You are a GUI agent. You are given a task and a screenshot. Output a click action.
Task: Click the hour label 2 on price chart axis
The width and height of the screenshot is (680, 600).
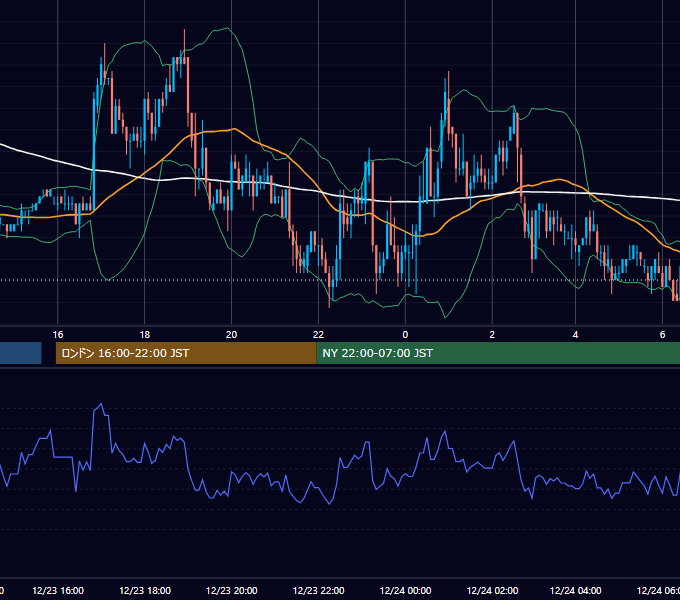click(x=492, y=335)
